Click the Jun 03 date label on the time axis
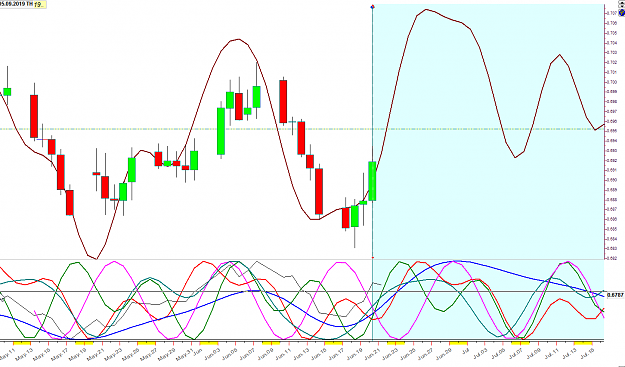The height and width of the screenshot is (367, 625). pyautogui.click(x=212, y=354)
